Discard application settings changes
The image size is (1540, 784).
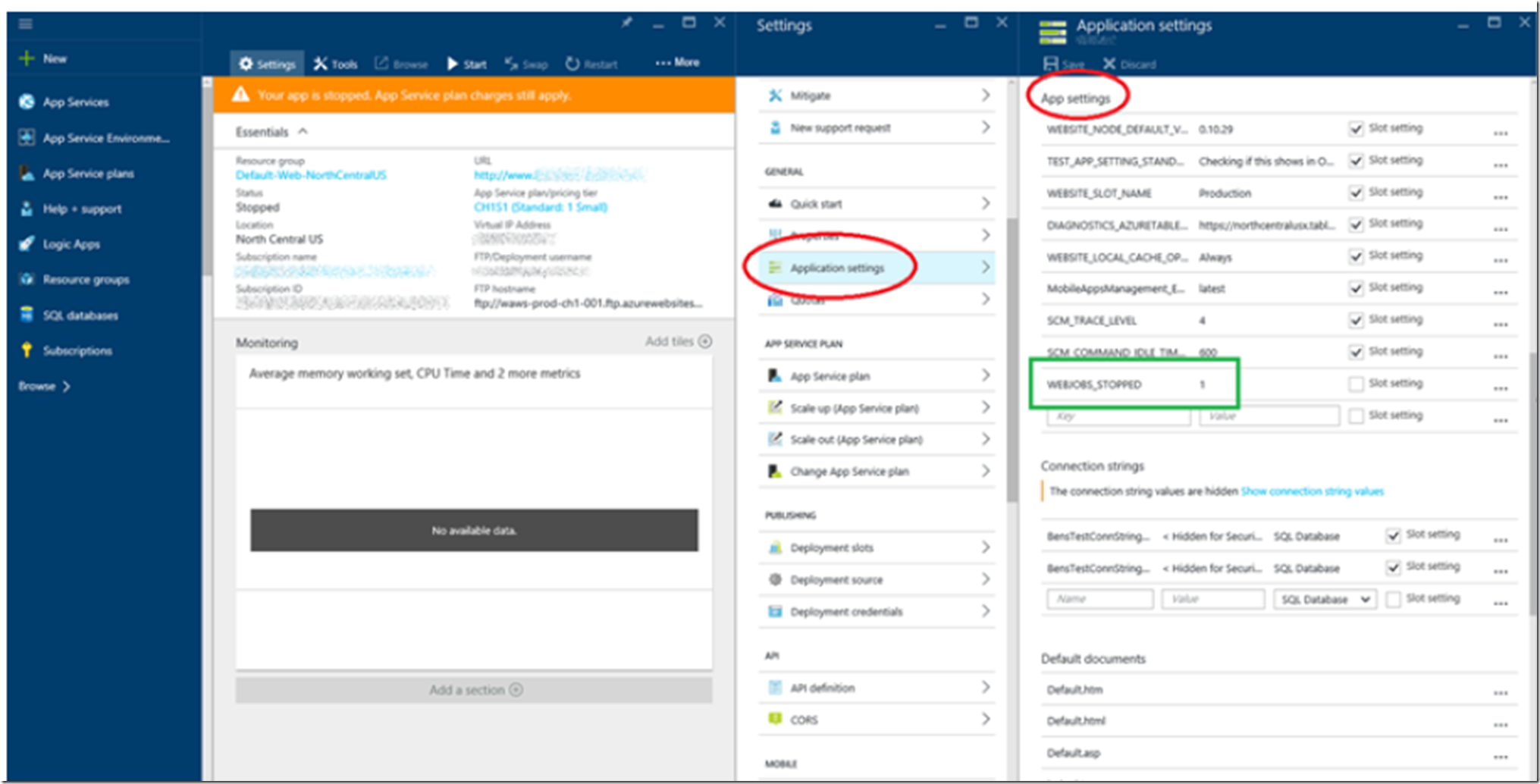pos(1129,64)
